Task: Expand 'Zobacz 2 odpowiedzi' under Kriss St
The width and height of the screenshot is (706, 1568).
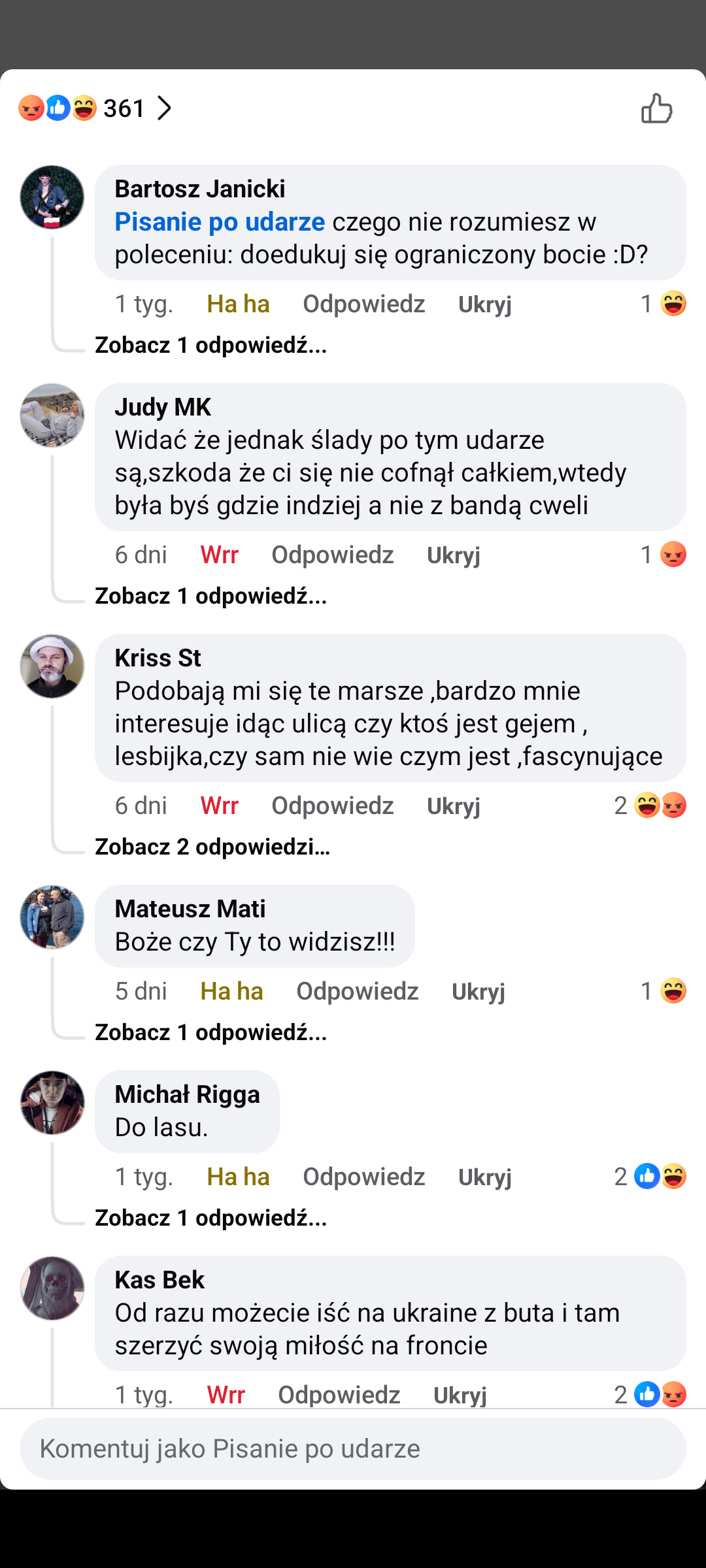Action: [x=212, y=847]
